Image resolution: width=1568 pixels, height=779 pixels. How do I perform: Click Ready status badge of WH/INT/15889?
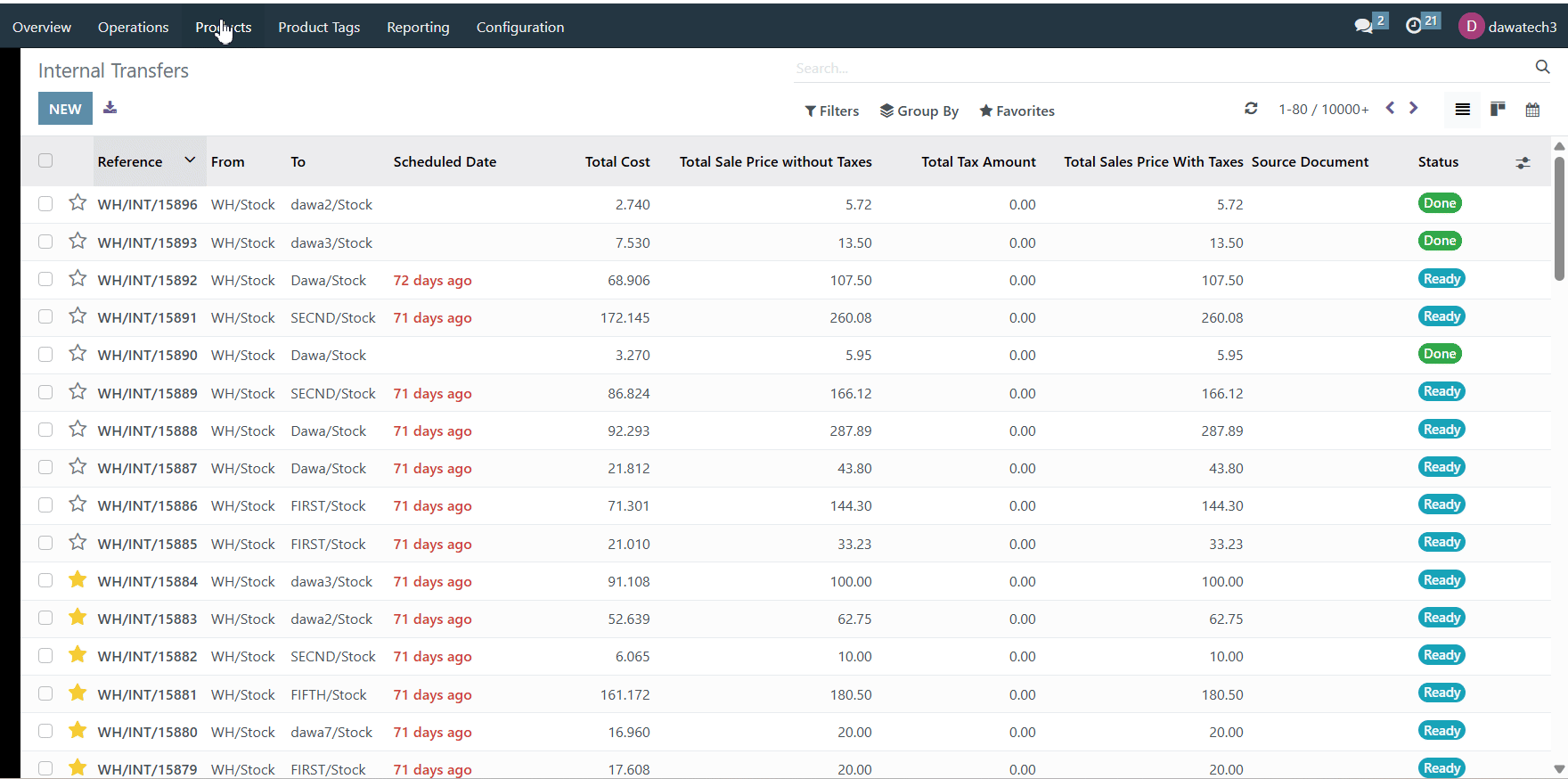tap(1441, 391)
